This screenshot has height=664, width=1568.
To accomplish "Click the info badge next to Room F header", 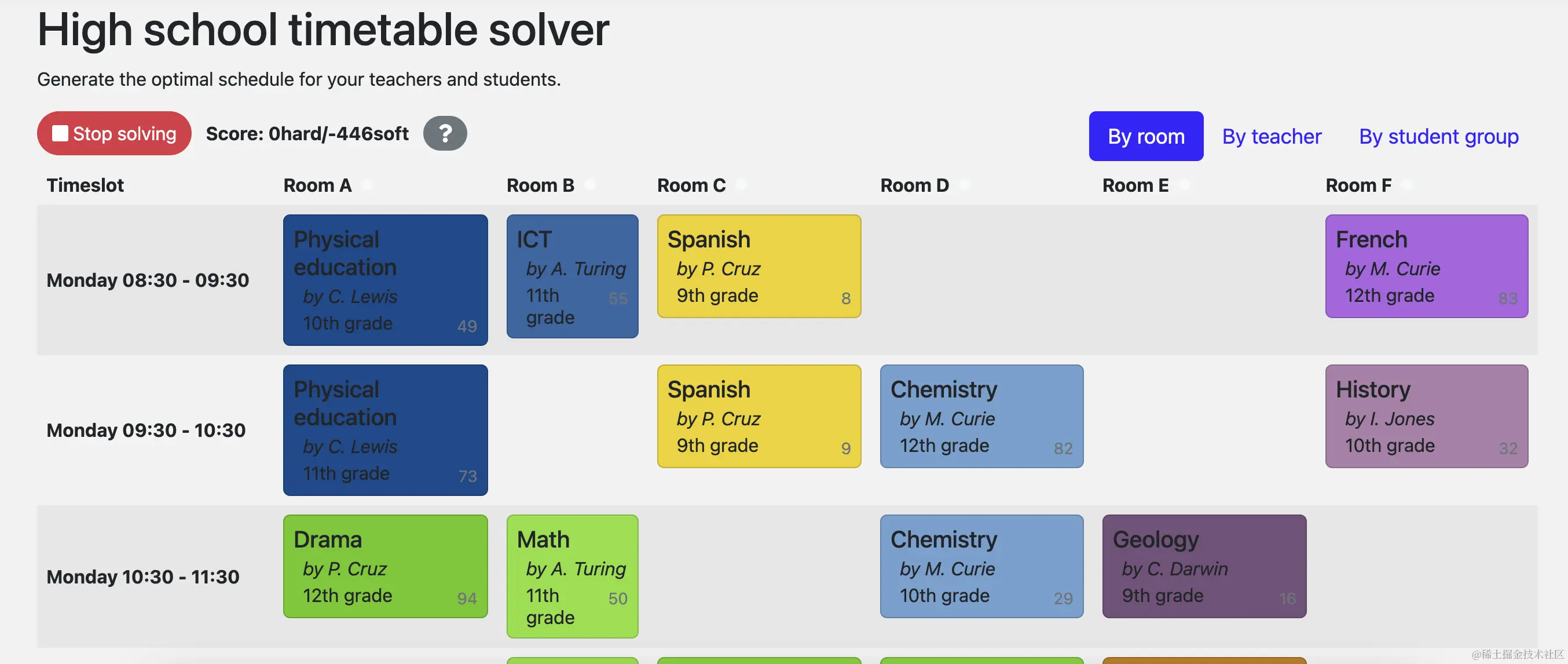I will [x=1407, y=185].
